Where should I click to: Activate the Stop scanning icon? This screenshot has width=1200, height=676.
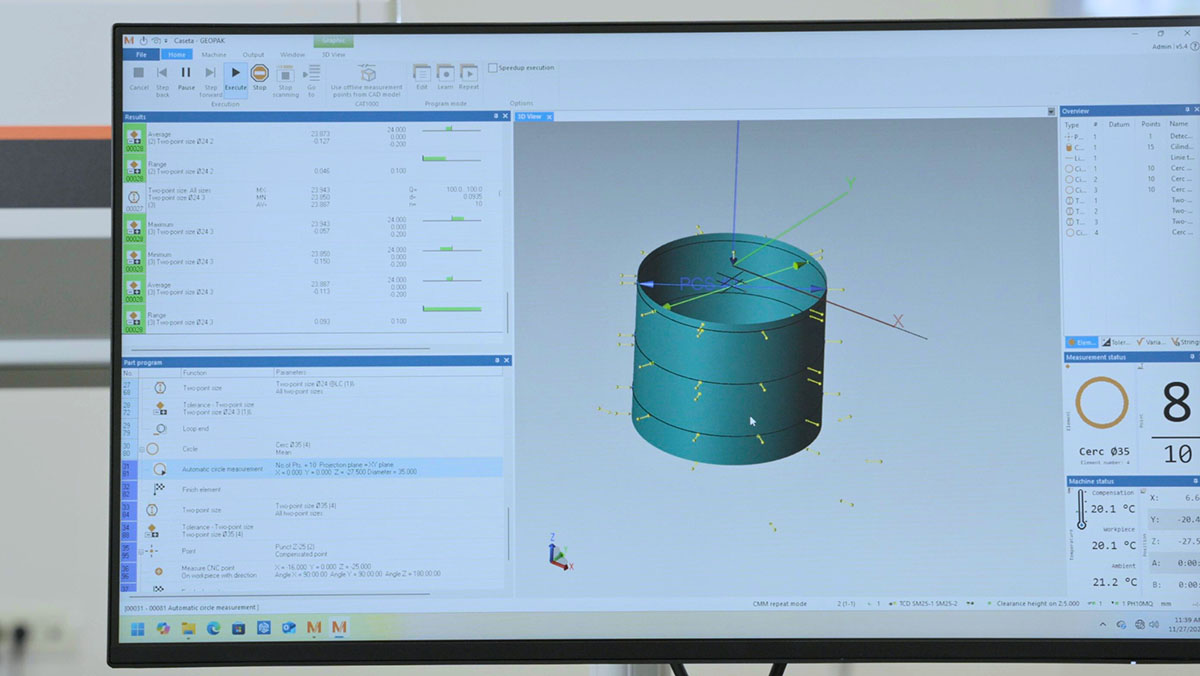click(x=286, y=72)
